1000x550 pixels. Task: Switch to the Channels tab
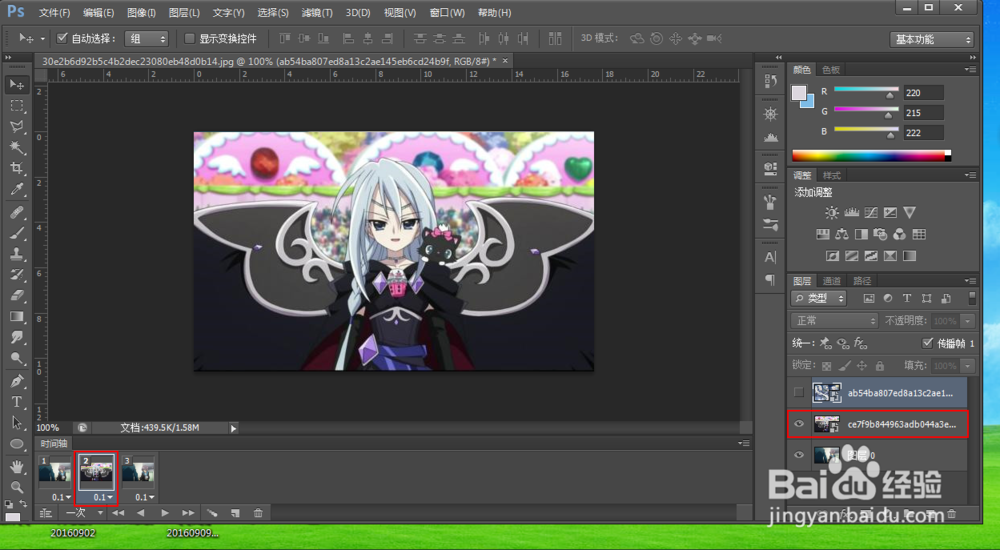831,280
